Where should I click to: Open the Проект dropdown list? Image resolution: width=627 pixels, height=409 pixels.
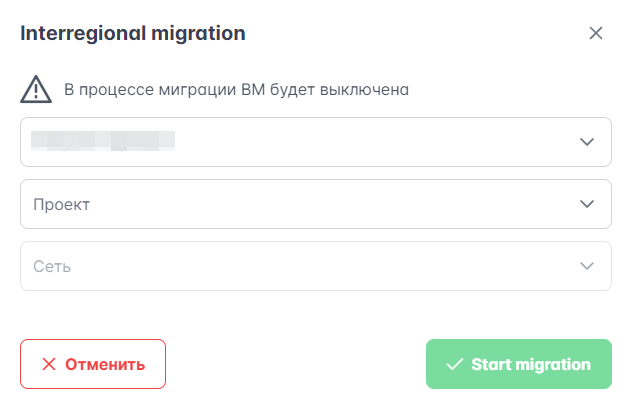click(315, 204)
